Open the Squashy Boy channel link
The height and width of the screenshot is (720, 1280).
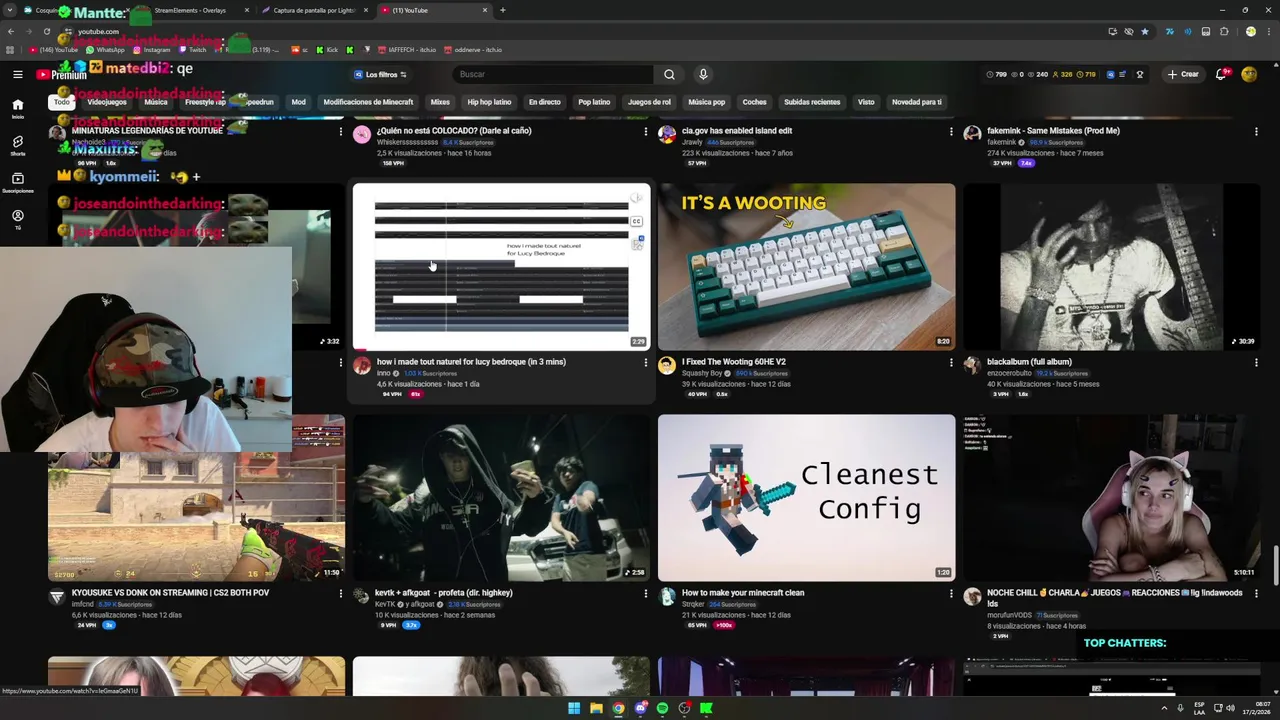702,373
